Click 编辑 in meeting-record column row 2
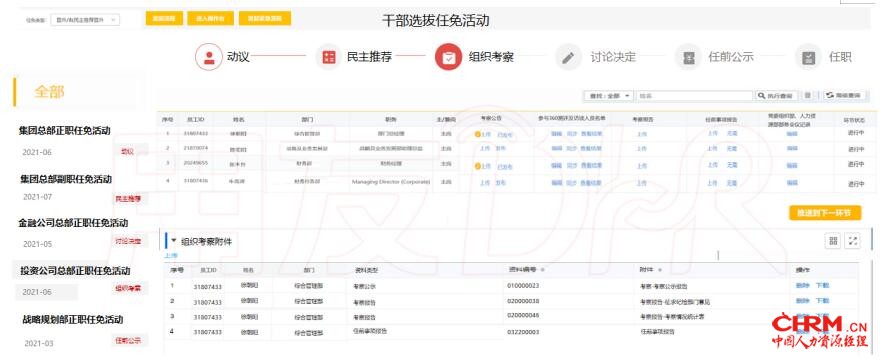This screenshot has width=880, height=360. (x=791, y=149)
